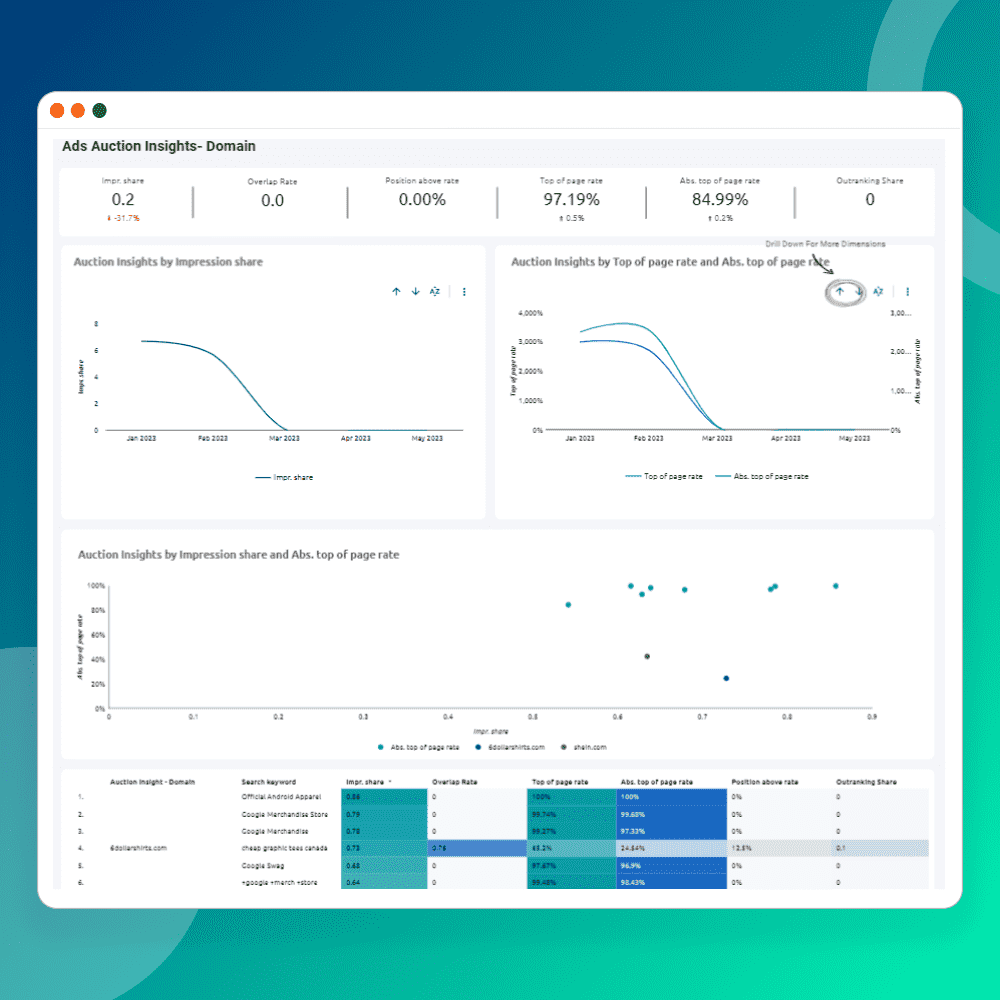Sort table by Outranking Share header
1000x1000 pixels.
pyautogui.click(x=866, y=782)
